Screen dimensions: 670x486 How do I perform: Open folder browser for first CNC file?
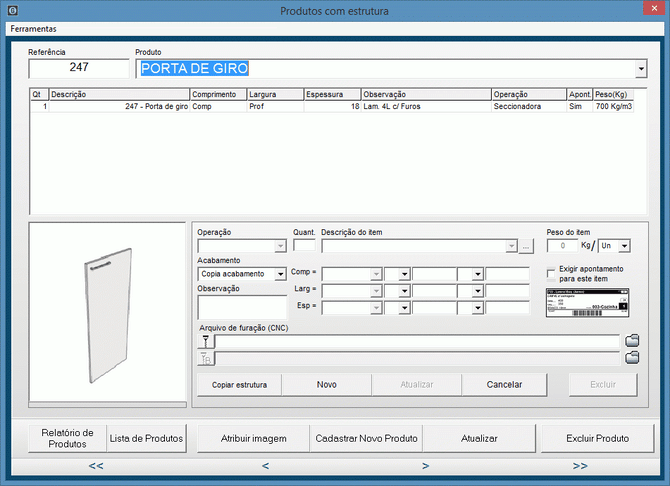631,341
